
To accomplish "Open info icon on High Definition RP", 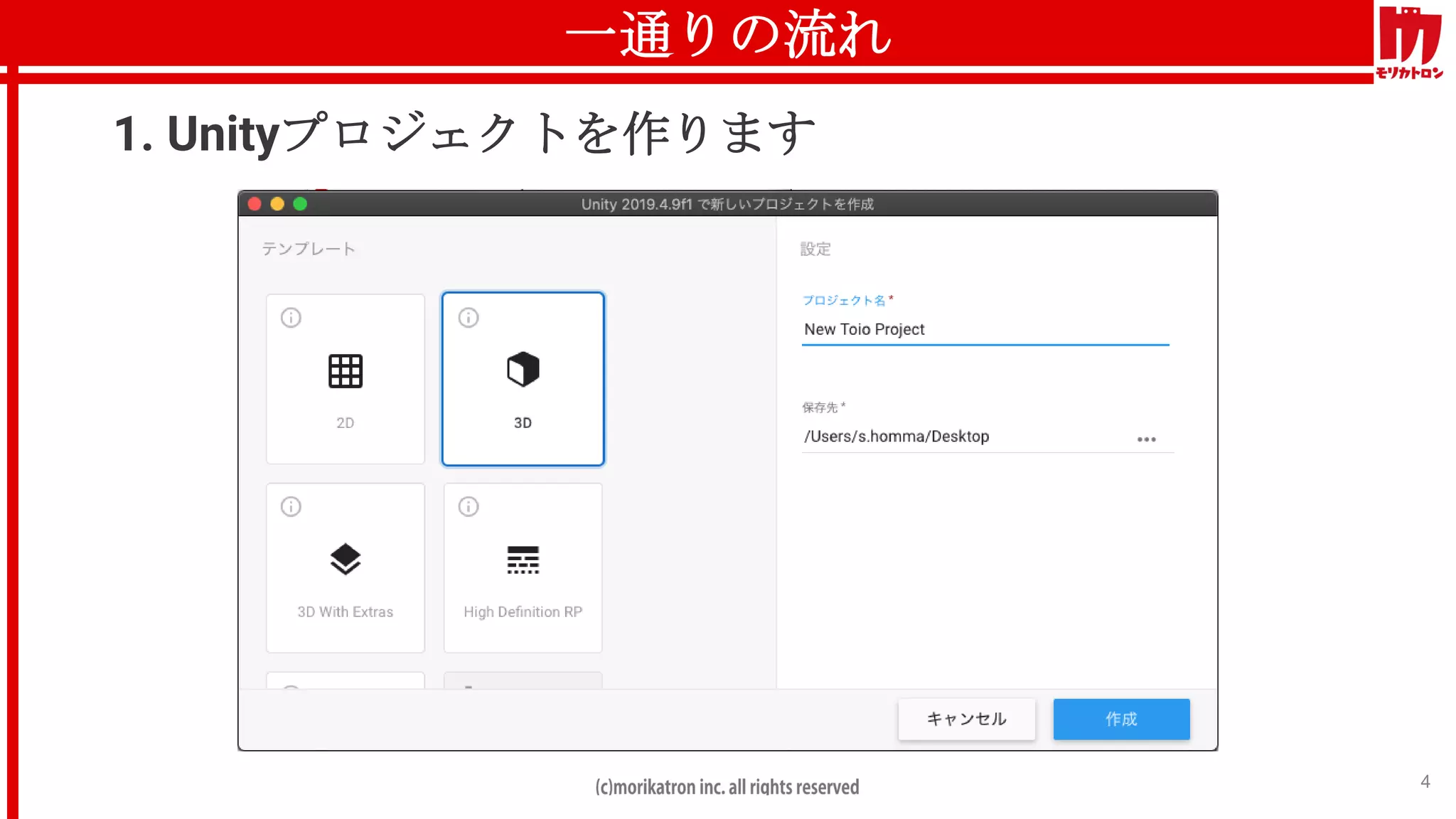I will [469, 506].
